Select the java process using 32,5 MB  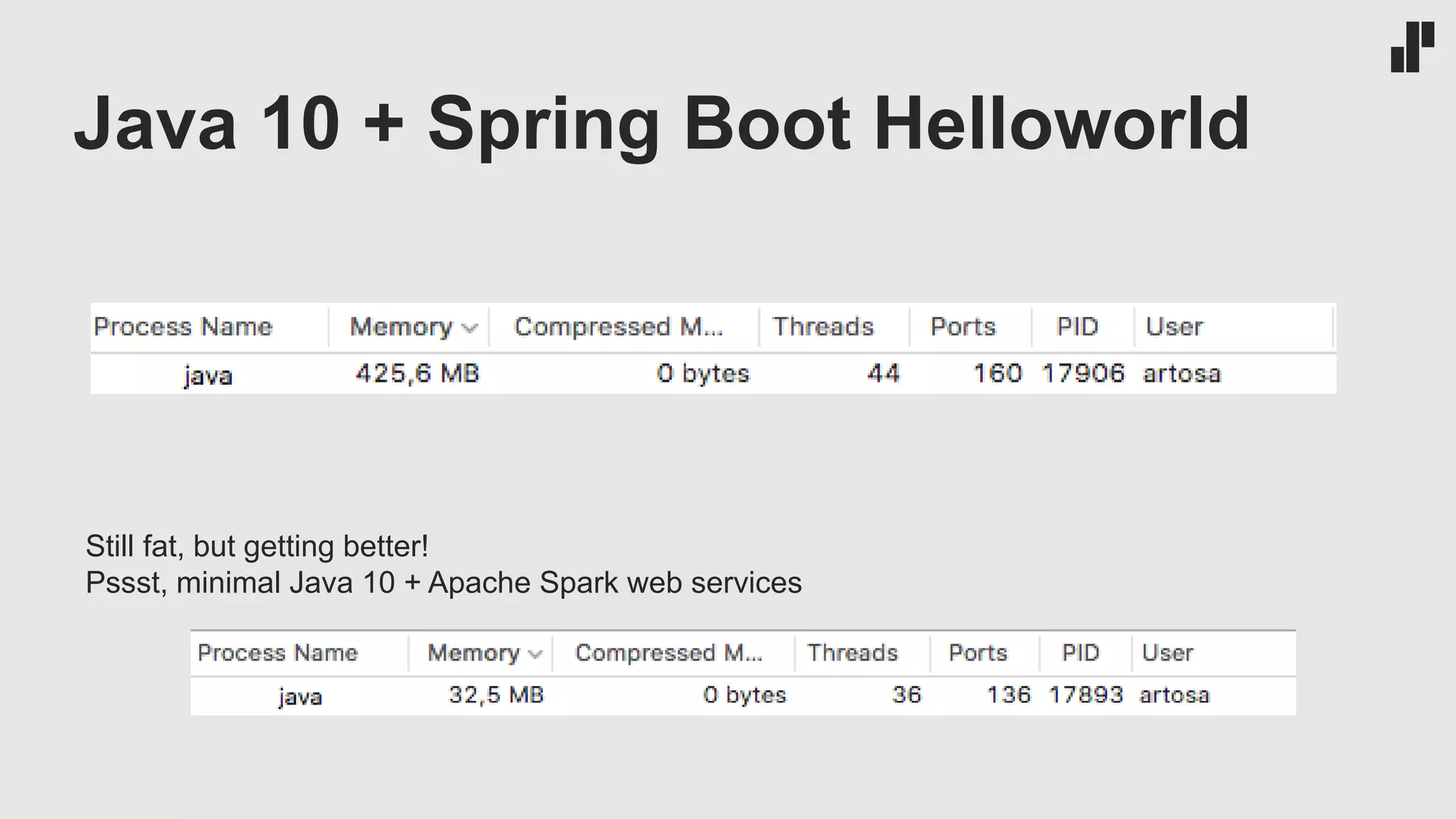(x=300, y=696)
